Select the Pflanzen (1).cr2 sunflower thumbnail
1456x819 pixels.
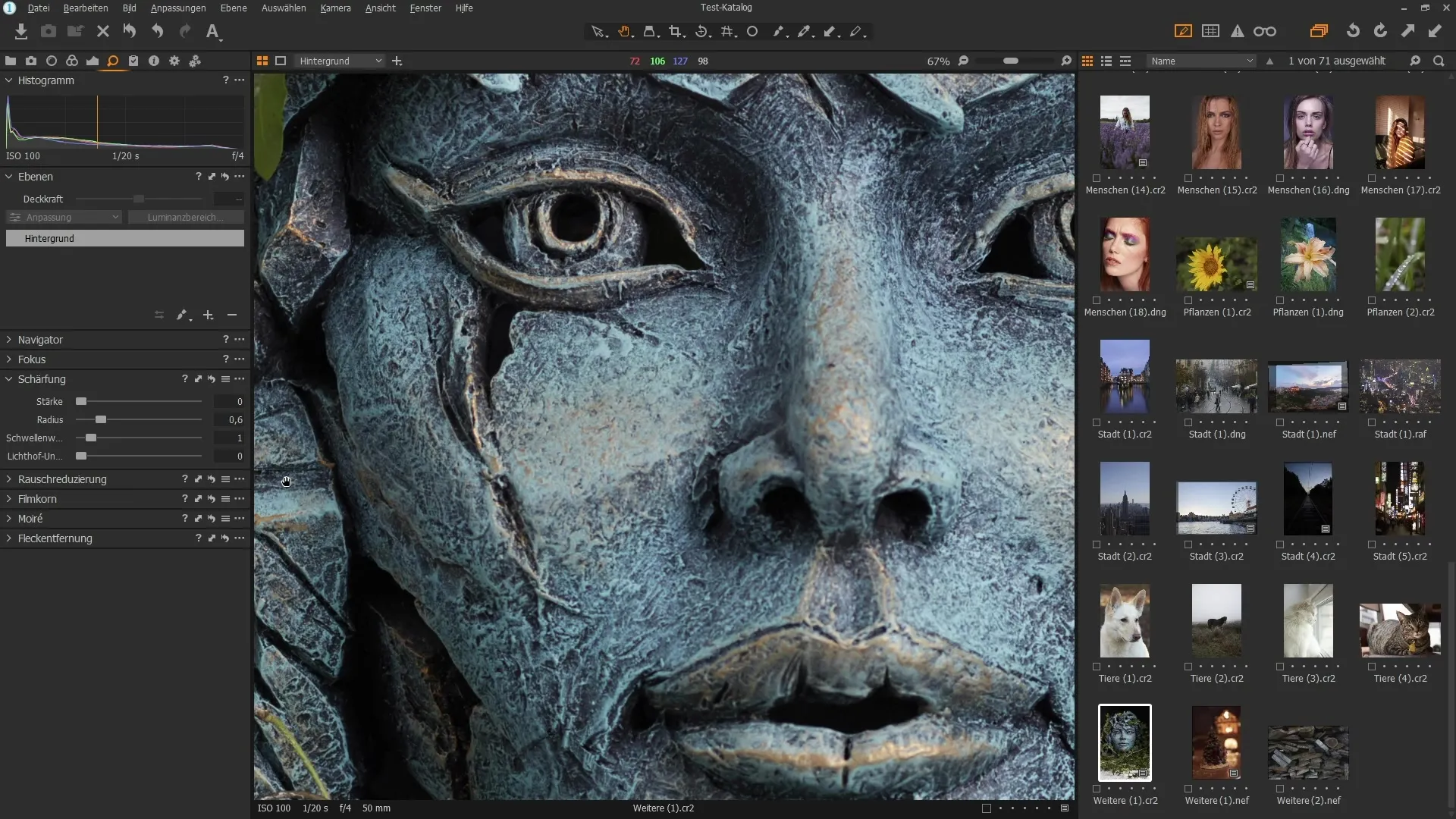(x=1216, y=264)
